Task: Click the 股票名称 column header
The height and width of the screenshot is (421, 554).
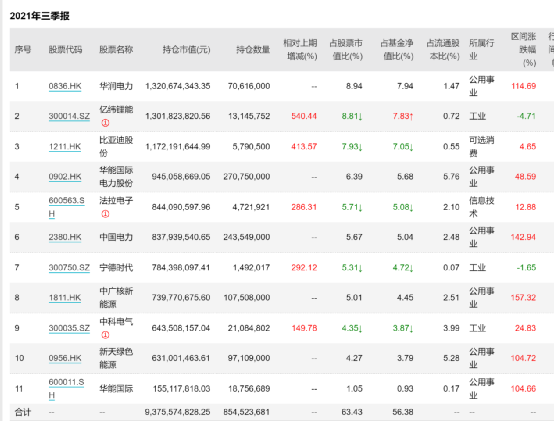Action: pos(116,49)
